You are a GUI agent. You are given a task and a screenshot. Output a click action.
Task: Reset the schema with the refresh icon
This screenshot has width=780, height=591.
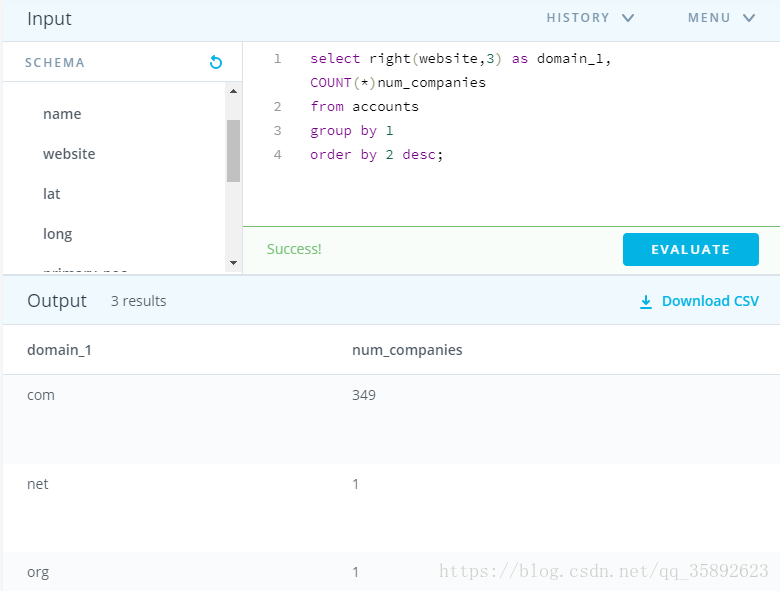tap(215, 62)
